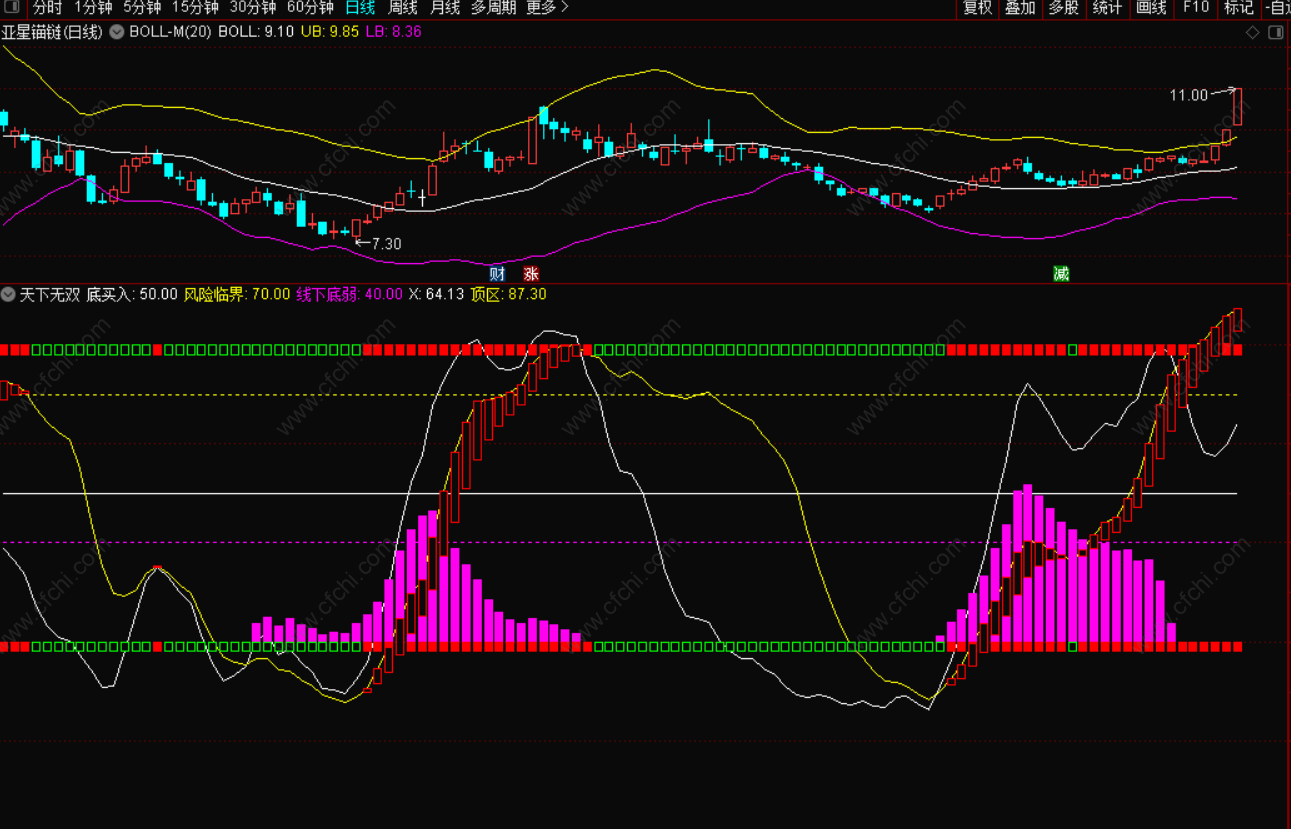Click the 涨 event marker
Viewport: 1291px width, 829px height.
pyautogui.click(x=531, y=274)
